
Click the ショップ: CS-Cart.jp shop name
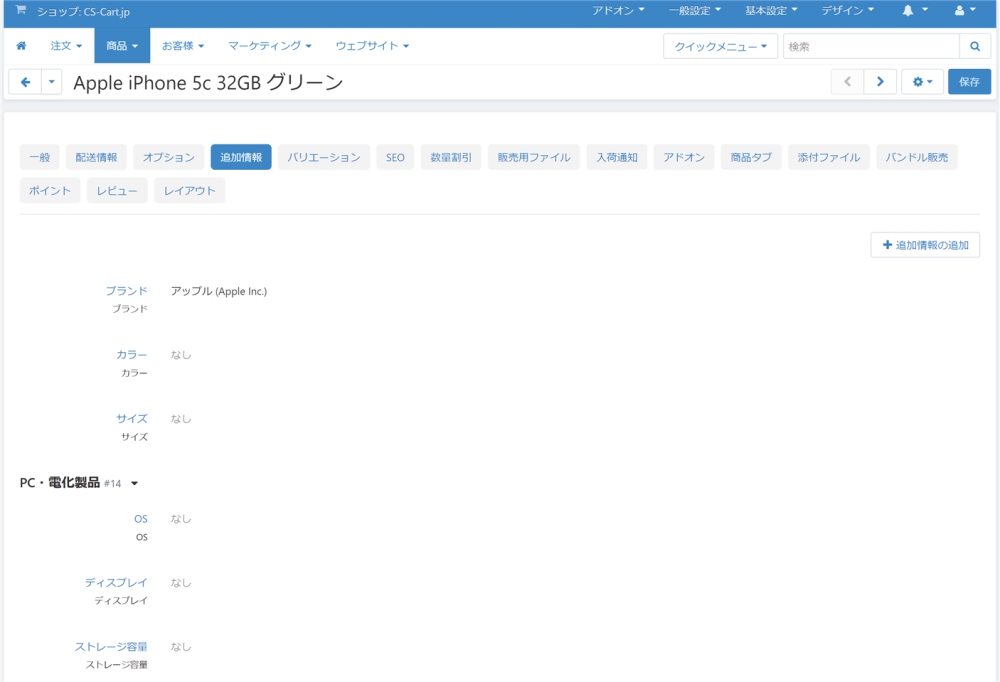(83, 11)
